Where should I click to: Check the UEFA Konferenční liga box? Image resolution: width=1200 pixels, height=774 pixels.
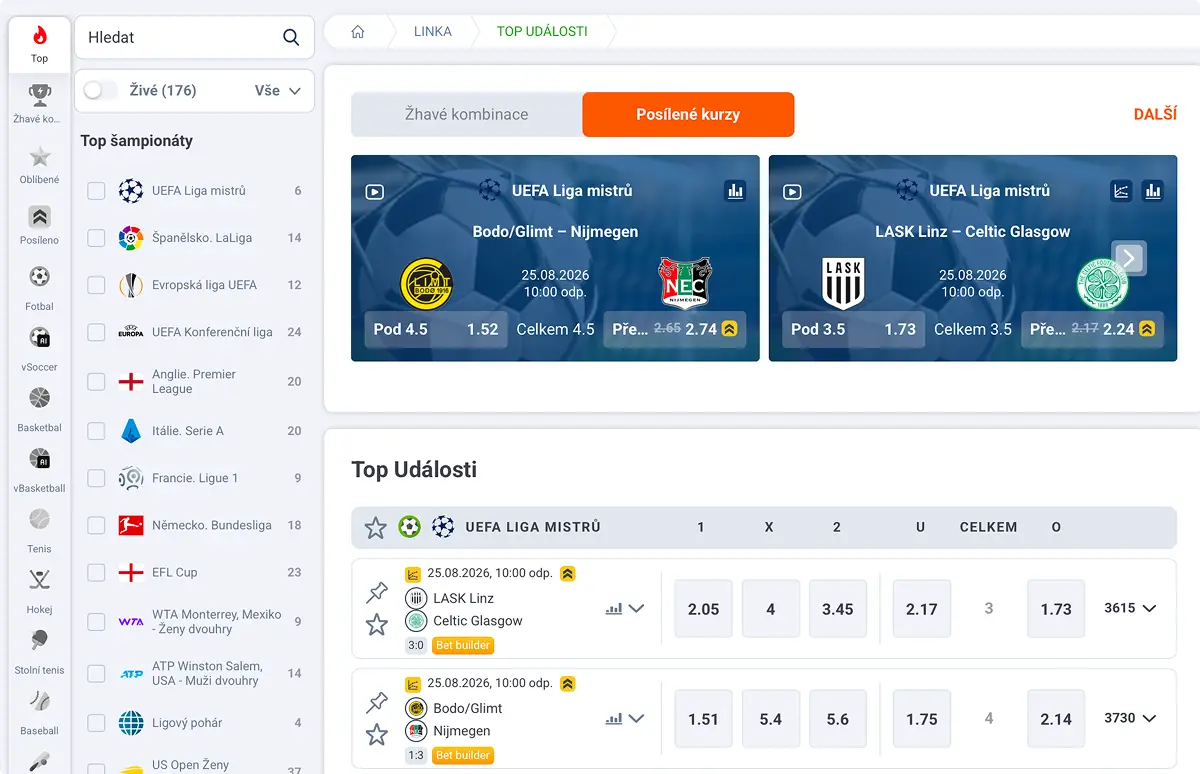pos(96,332)
